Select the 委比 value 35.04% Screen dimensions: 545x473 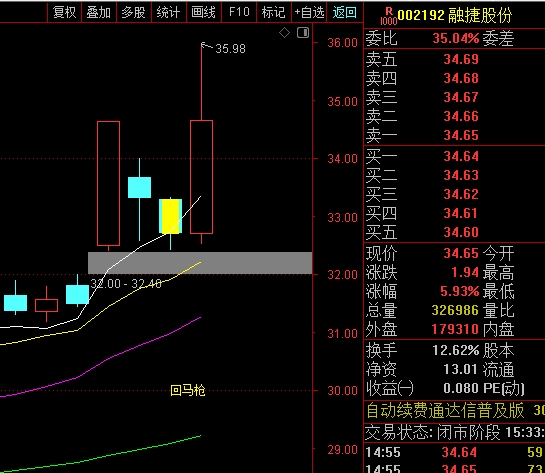(x=456, y=38)
